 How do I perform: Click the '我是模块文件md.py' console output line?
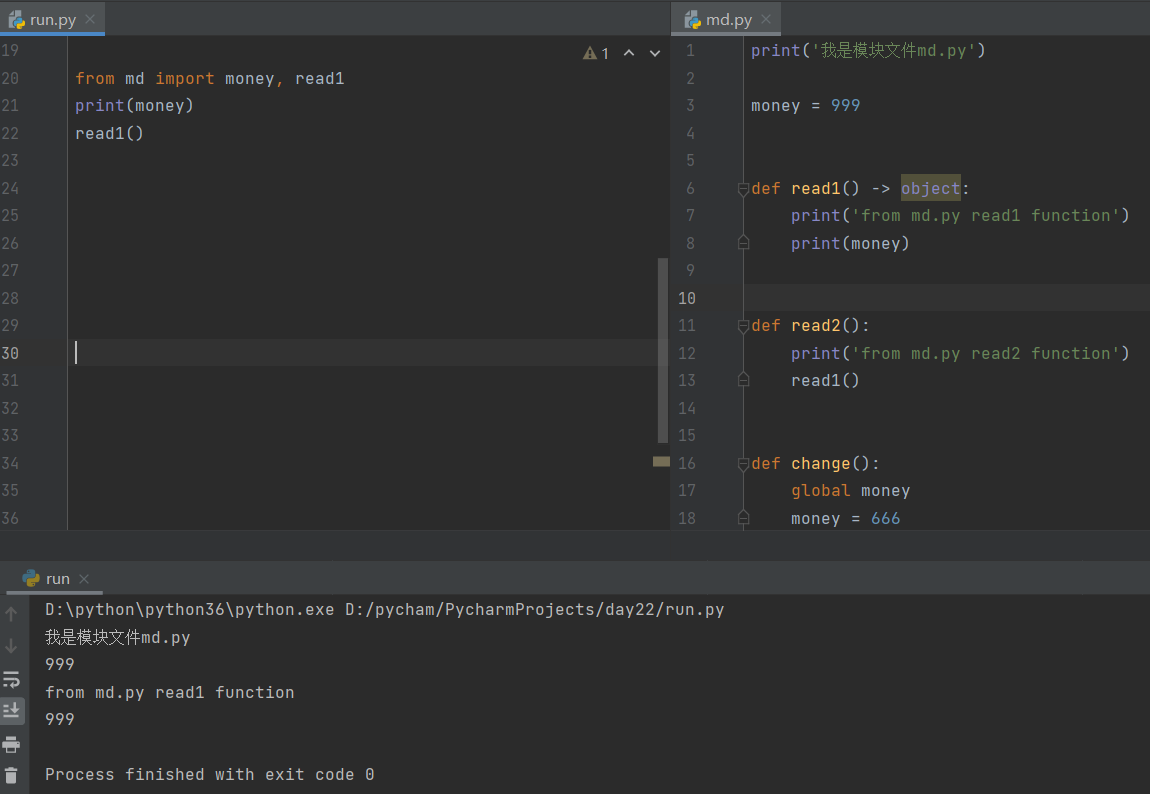117,637
